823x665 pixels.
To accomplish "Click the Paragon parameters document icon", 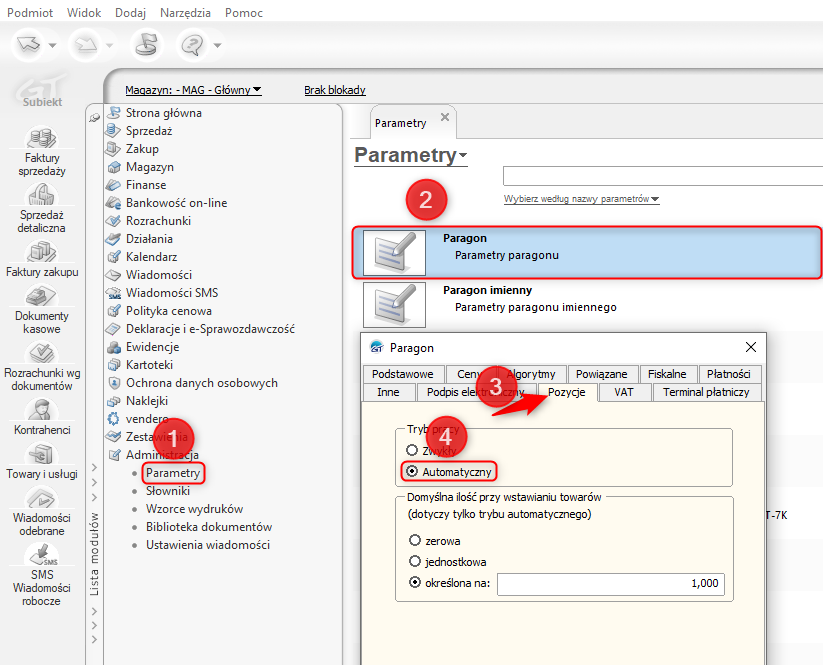I will pos(394,252).
